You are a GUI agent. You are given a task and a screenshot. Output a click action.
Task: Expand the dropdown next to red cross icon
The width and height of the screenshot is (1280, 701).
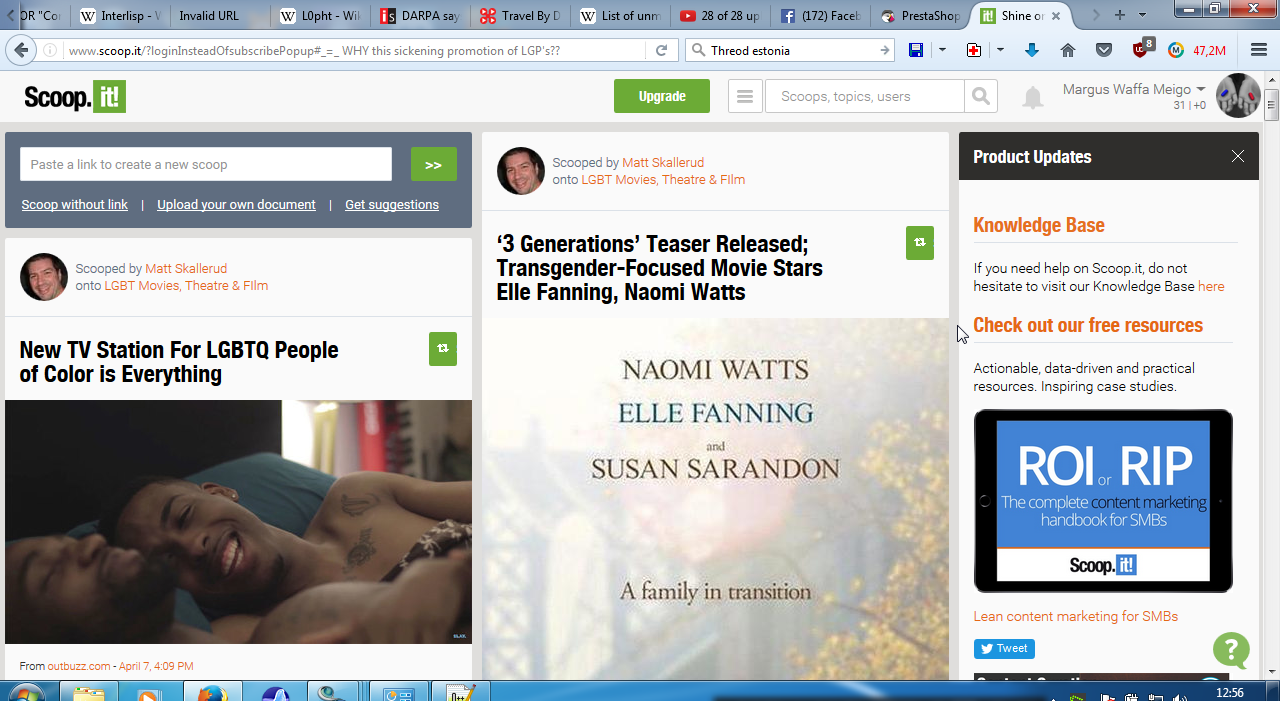[x=1000, y=50]
